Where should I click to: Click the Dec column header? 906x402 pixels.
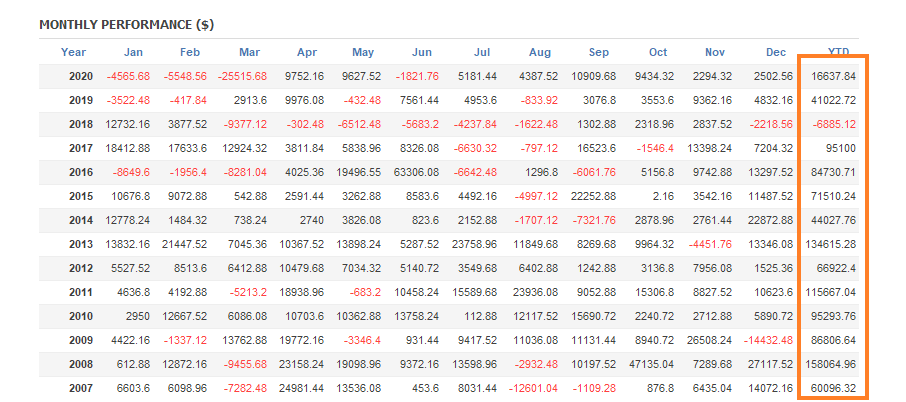pyautogui.click(x=776, y=52)
